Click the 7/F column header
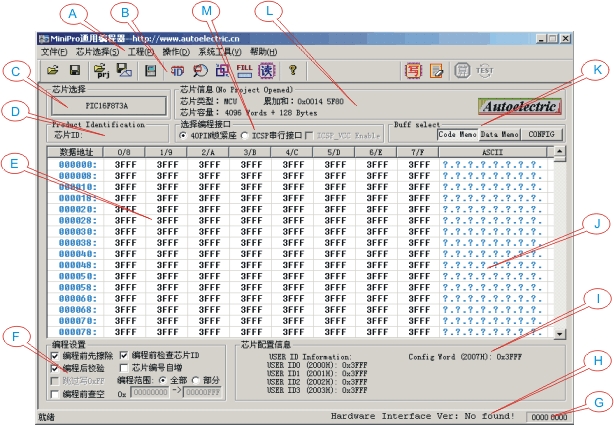This screenshot has width=614, height=425. pos(418,152)
